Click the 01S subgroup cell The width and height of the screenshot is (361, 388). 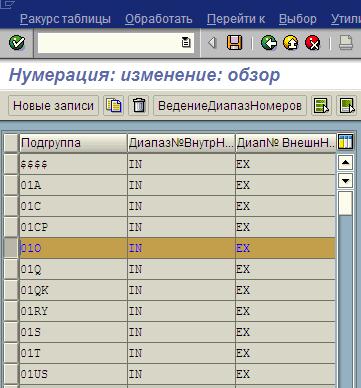click(x=73, y=332)
